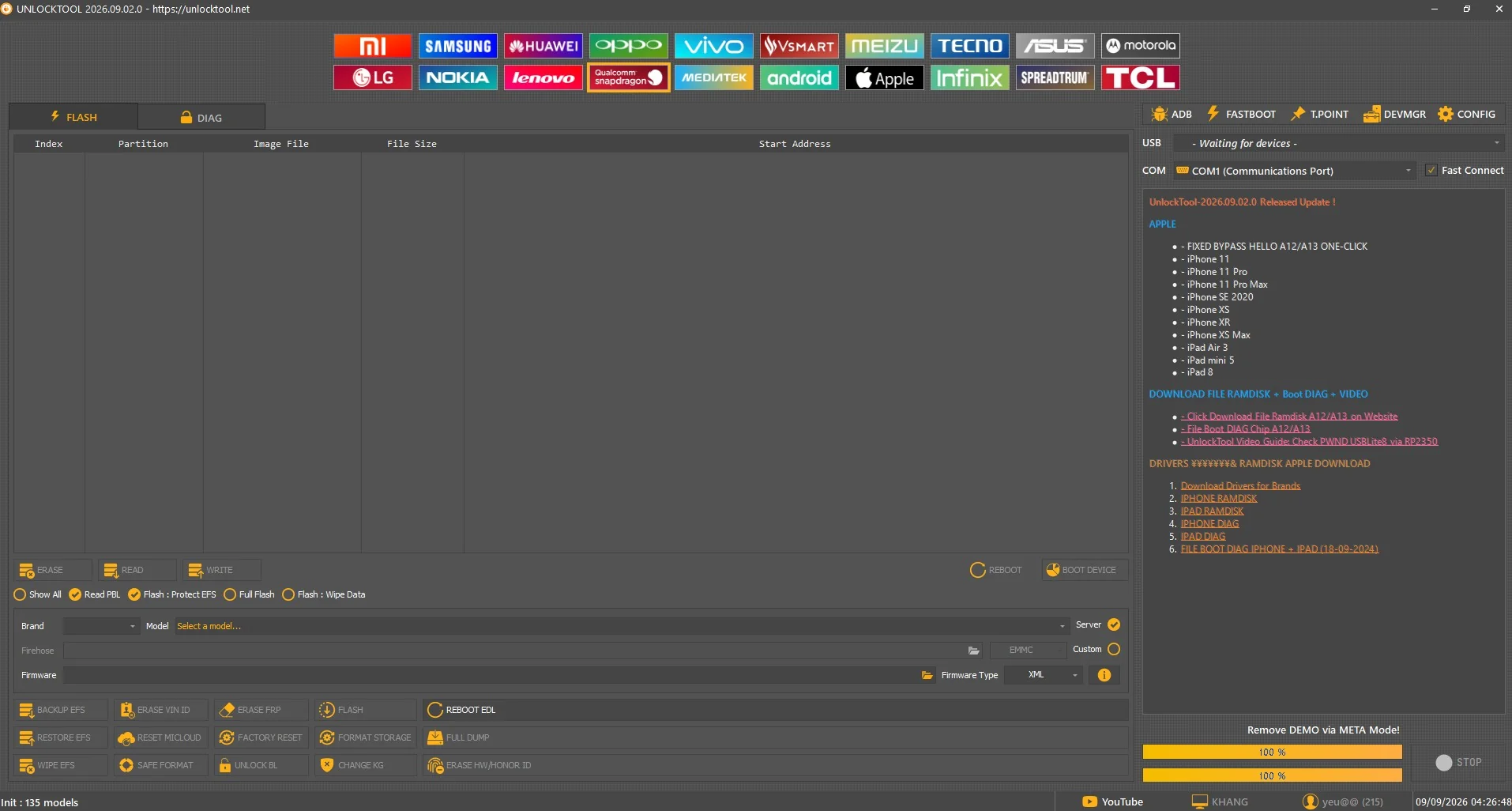Image resolution: width=1512 pixels, height=811 pixels.
Task: Select the Tecno brand logo
Action: 969,46
